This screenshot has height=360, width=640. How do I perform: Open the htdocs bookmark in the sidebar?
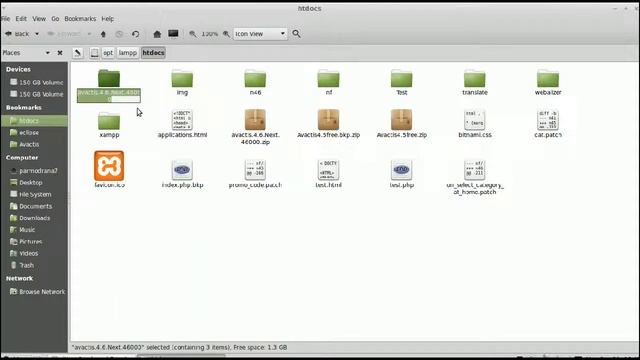click(34, 121)
